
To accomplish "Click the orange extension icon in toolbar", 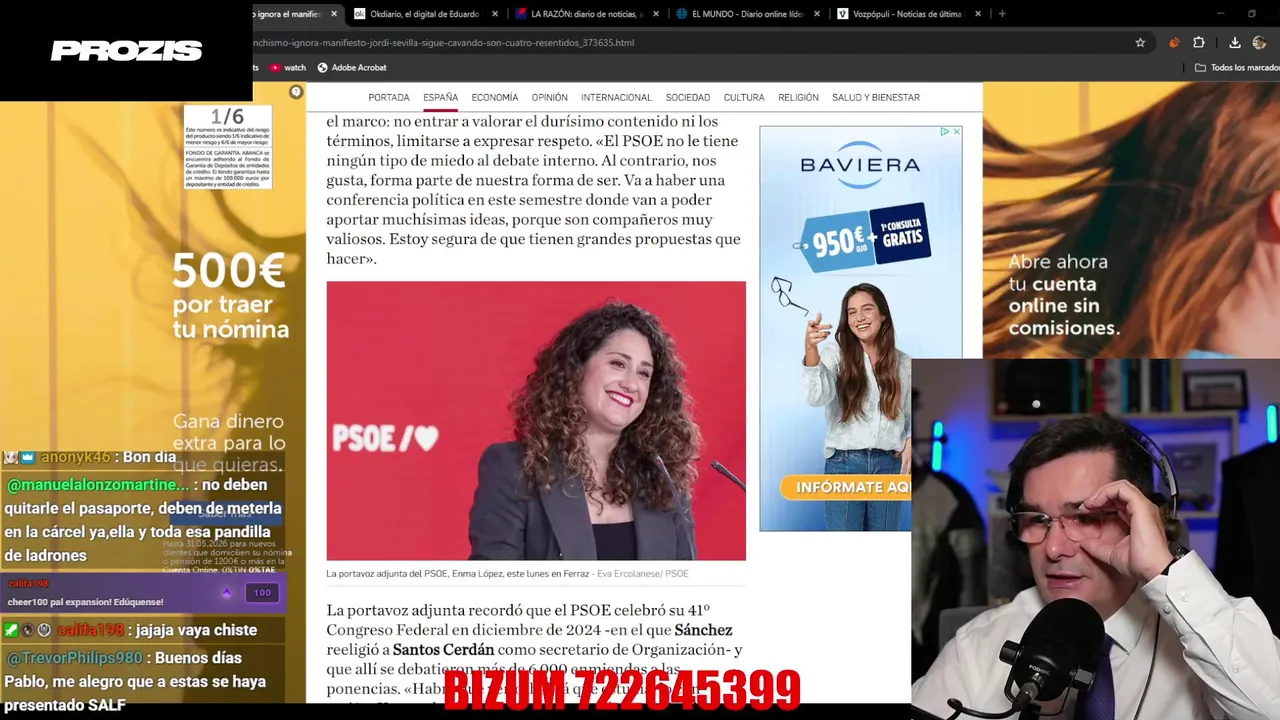I will tap(1174, 43).
